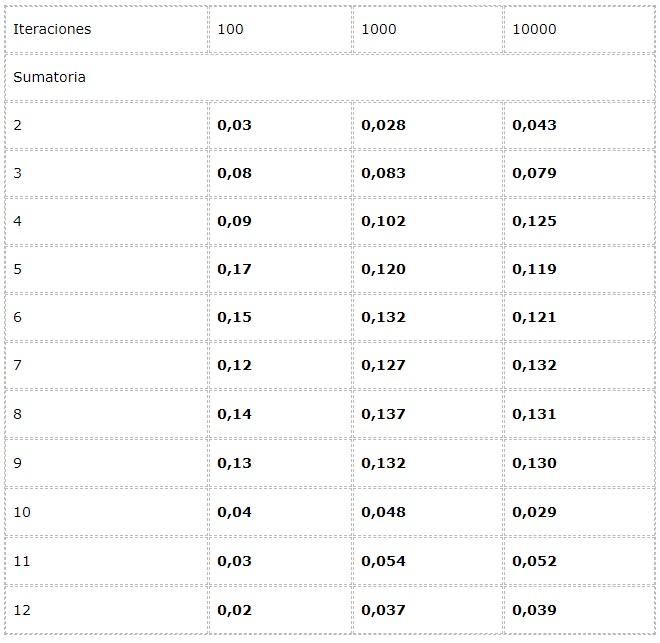660x643 pixels.
Task: Click the 0,125 value cell
Action: pos(534,221)
